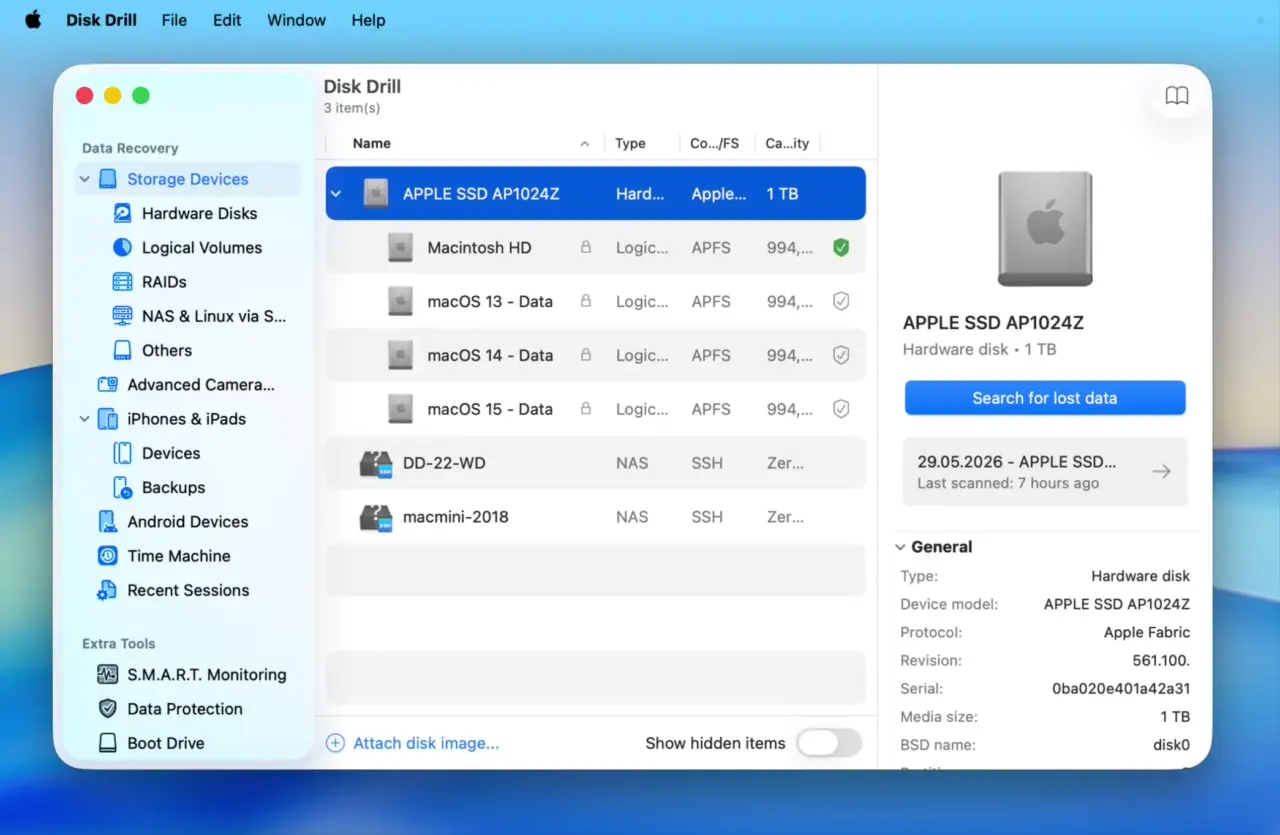Click the Apple Fabric protocol value
This screenshot has height=835, width=1280.
[1147, 633]
